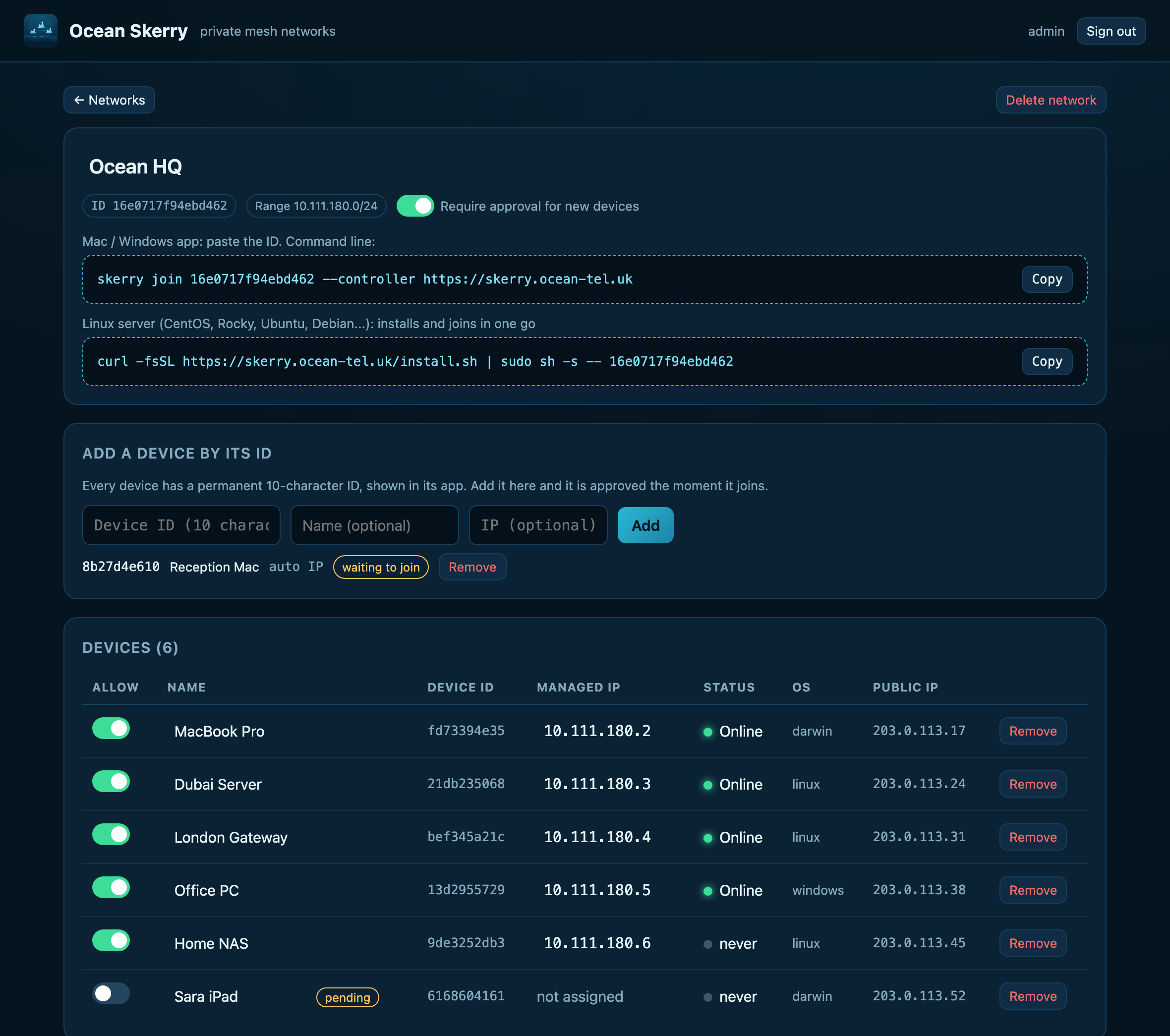Remove the Sara iPad device
The height and width of the screenshot is (1036, 1170).
pyautogui.click(x=1033, y=996)
